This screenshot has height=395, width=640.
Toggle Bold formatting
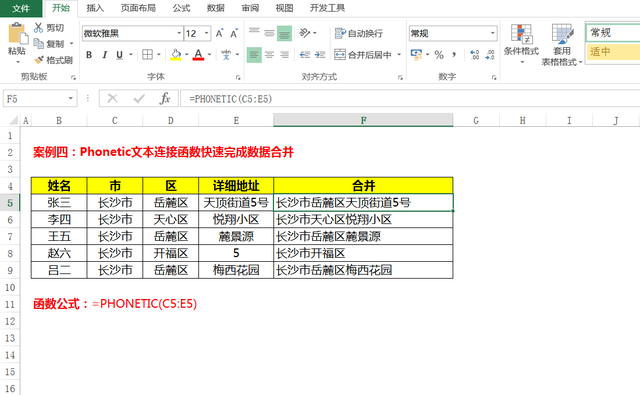coord(89,55)
